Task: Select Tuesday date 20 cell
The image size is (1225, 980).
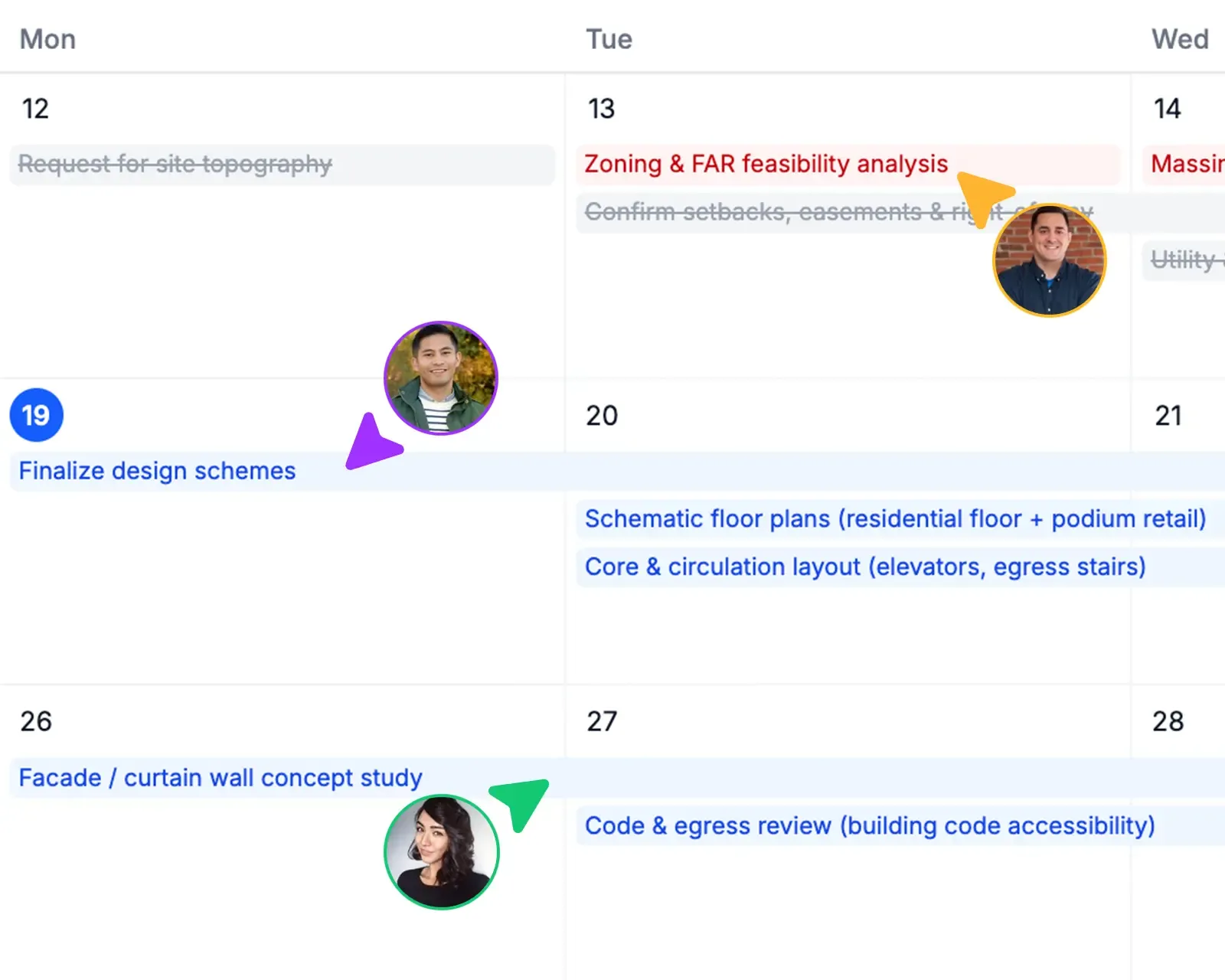Action: (x=848, y=531)
